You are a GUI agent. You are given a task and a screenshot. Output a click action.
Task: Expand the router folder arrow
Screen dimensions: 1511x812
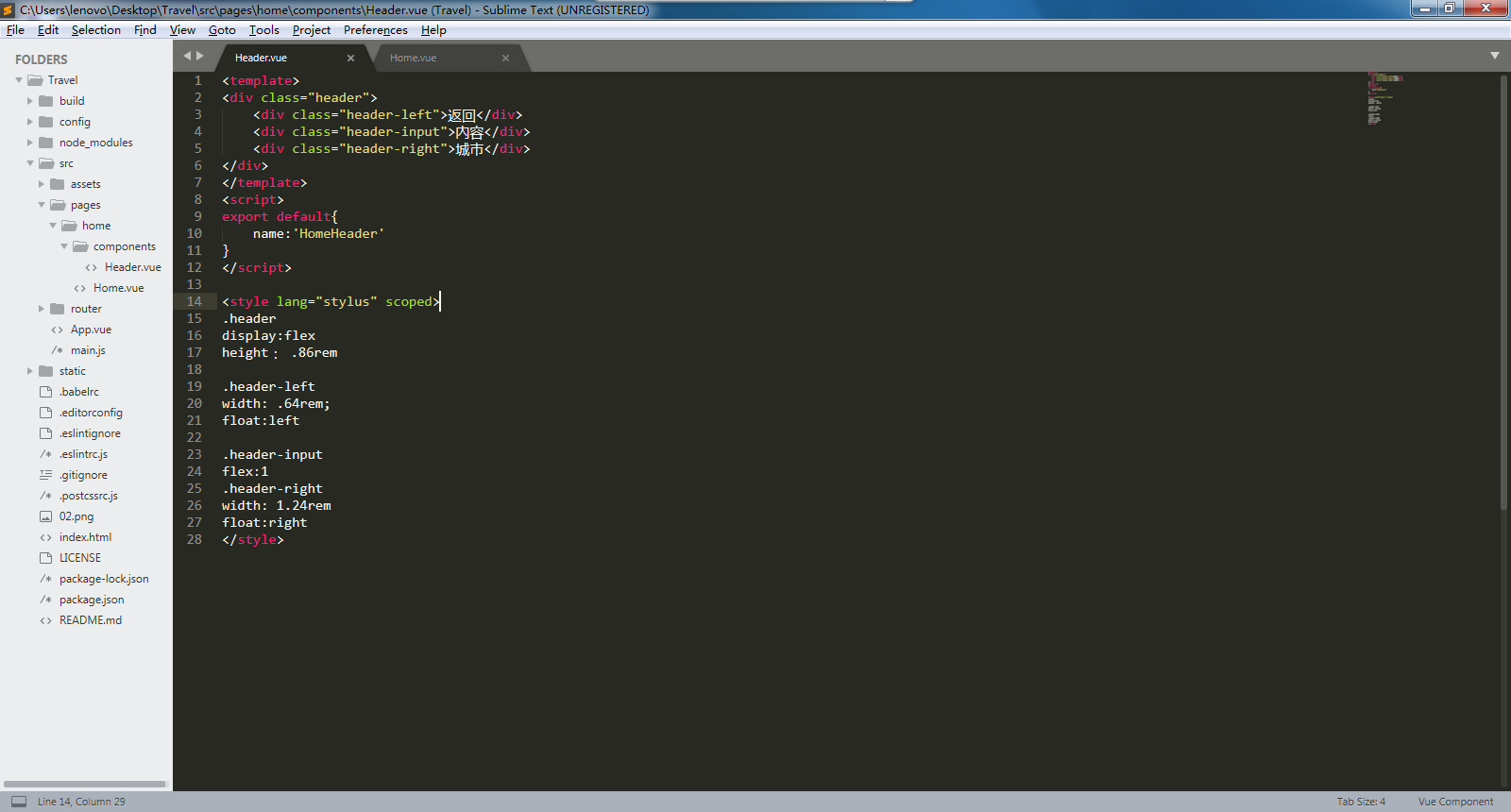tap(42, 309)
